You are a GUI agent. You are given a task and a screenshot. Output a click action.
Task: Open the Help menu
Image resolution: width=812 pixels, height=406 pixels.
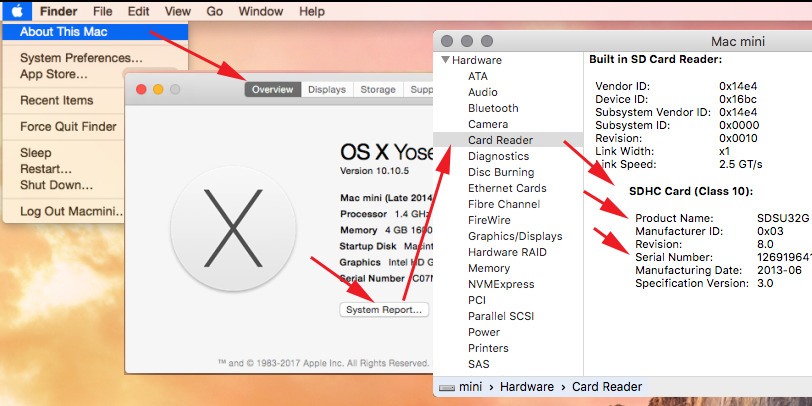pyautogui.click(x=312, y=11)
